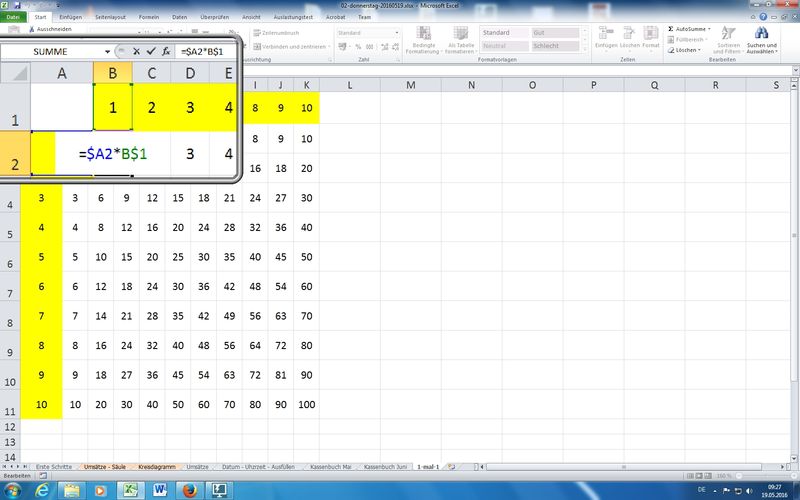The image size is (800, 500).
Task: Expand the Formatvorlagen styles gallery
Action: point(585,51)
